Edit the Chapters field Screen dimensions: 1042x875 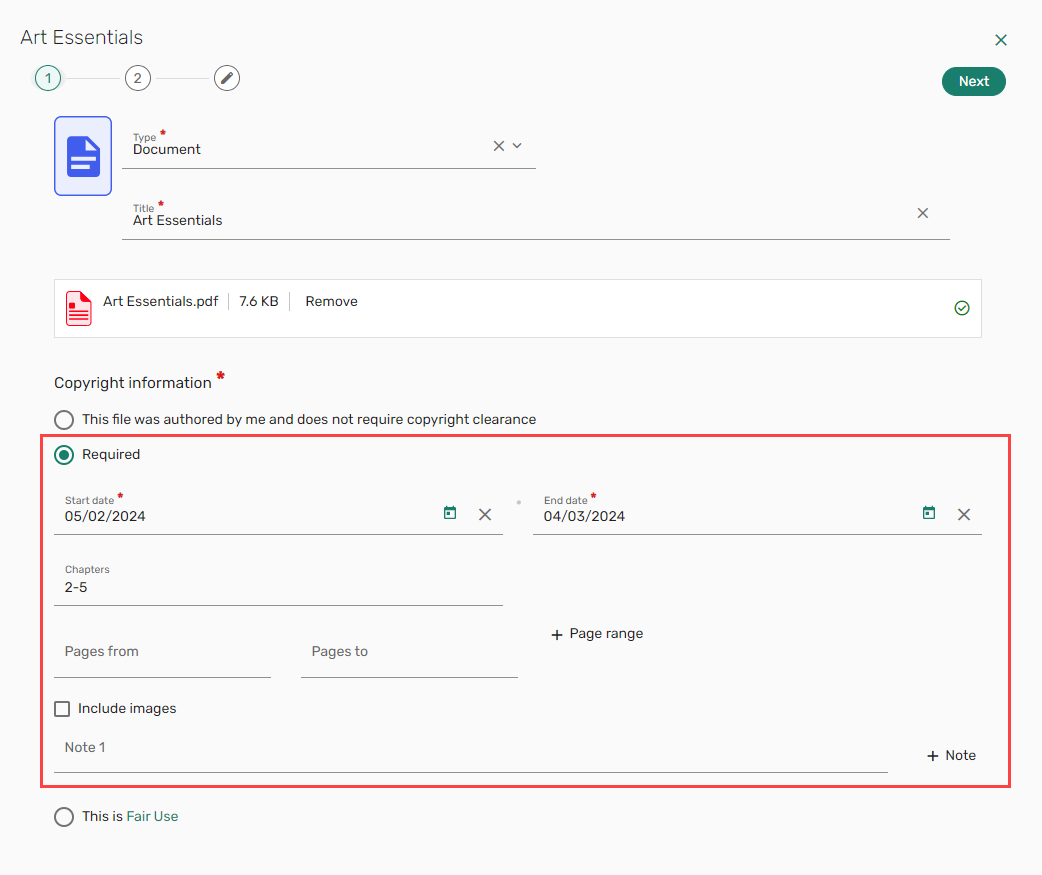(278, 585)
